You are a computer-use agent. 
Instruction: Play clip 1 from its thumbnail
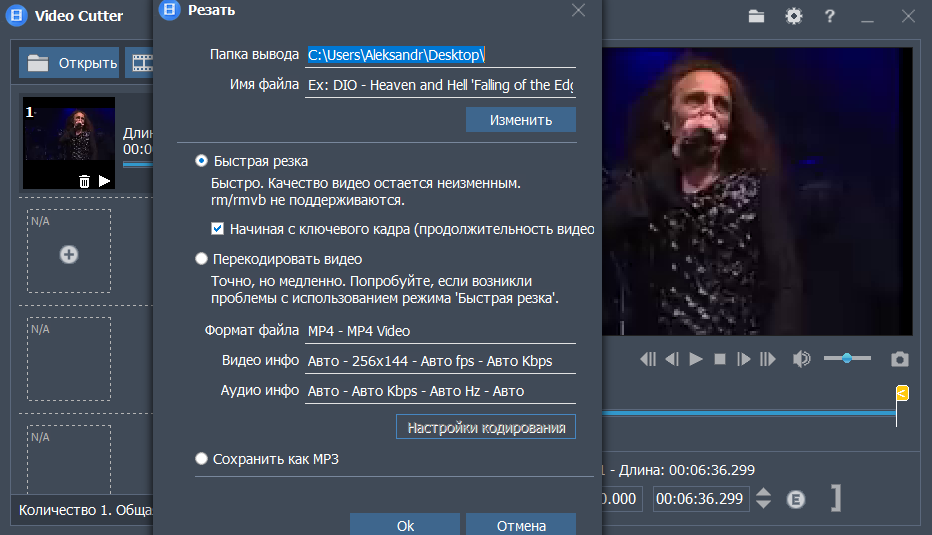[105, 181]
